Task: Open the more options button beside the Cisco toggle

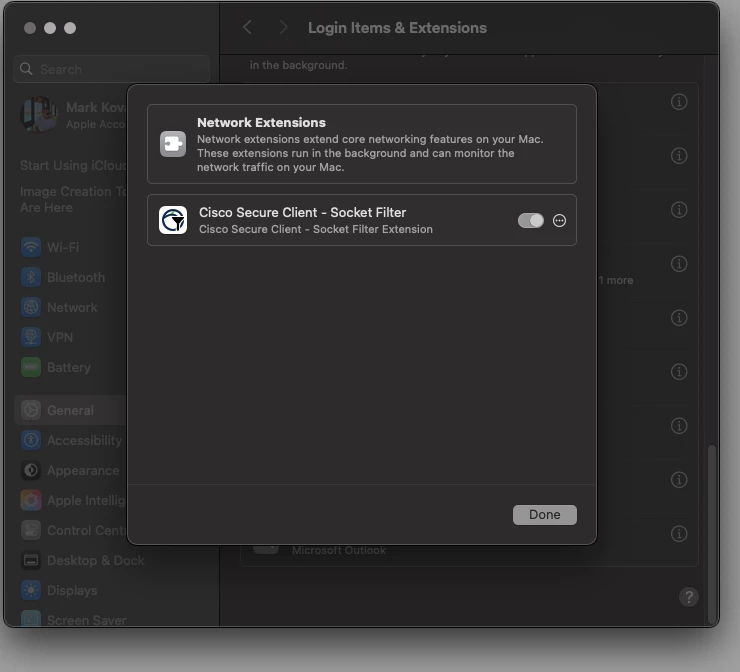Action: click(x=559, y=220)
